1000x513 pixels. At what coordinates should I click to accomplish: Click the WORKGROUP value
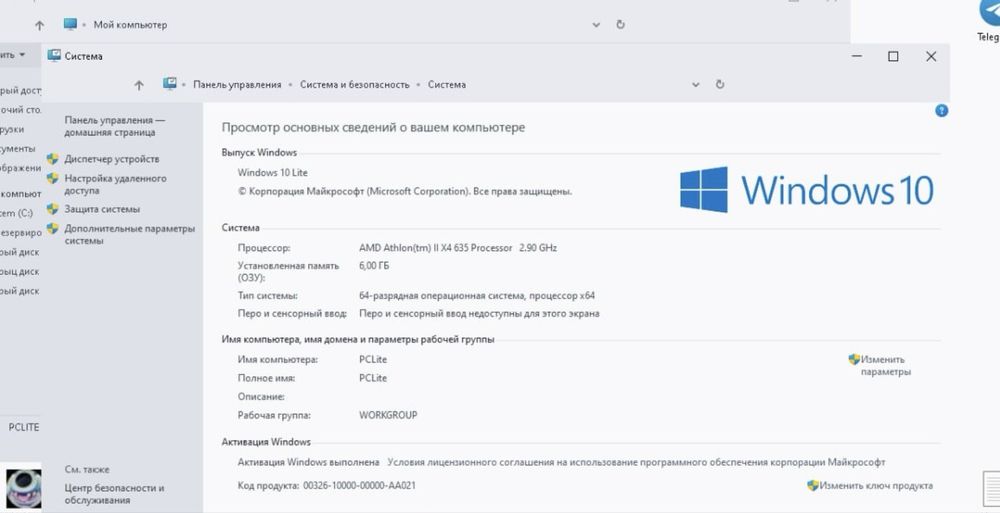click(x=388, y=415)
